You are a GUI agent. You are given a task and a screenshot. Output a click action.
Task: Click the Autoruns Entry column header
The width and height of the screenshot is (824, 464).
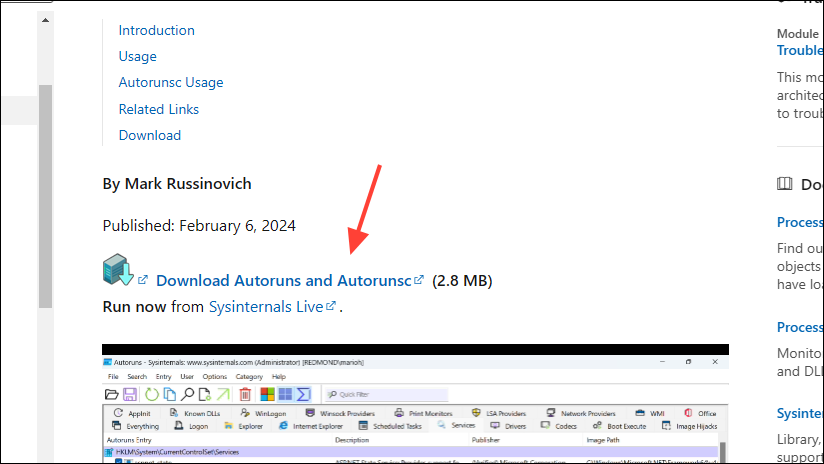pos(129,440)
